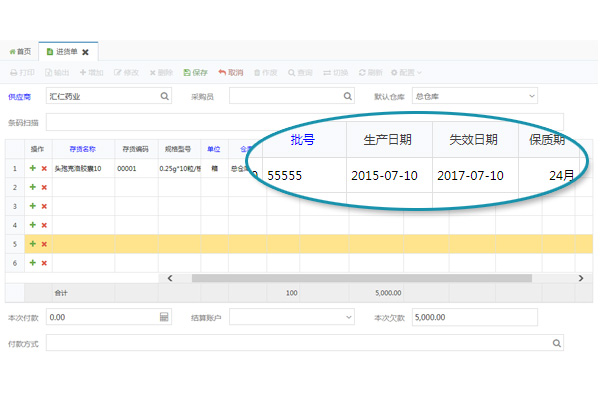Click the 单位 column header

[214, 149]
